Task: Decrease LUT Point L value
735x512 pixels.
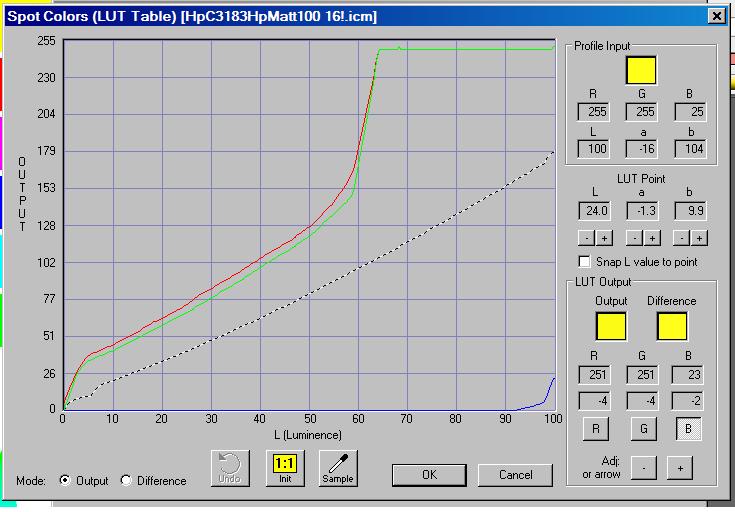Action: 586,238
